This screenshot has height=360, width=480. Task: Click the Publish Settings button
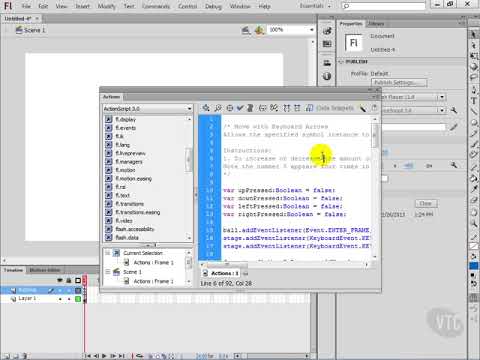point(400,82)
